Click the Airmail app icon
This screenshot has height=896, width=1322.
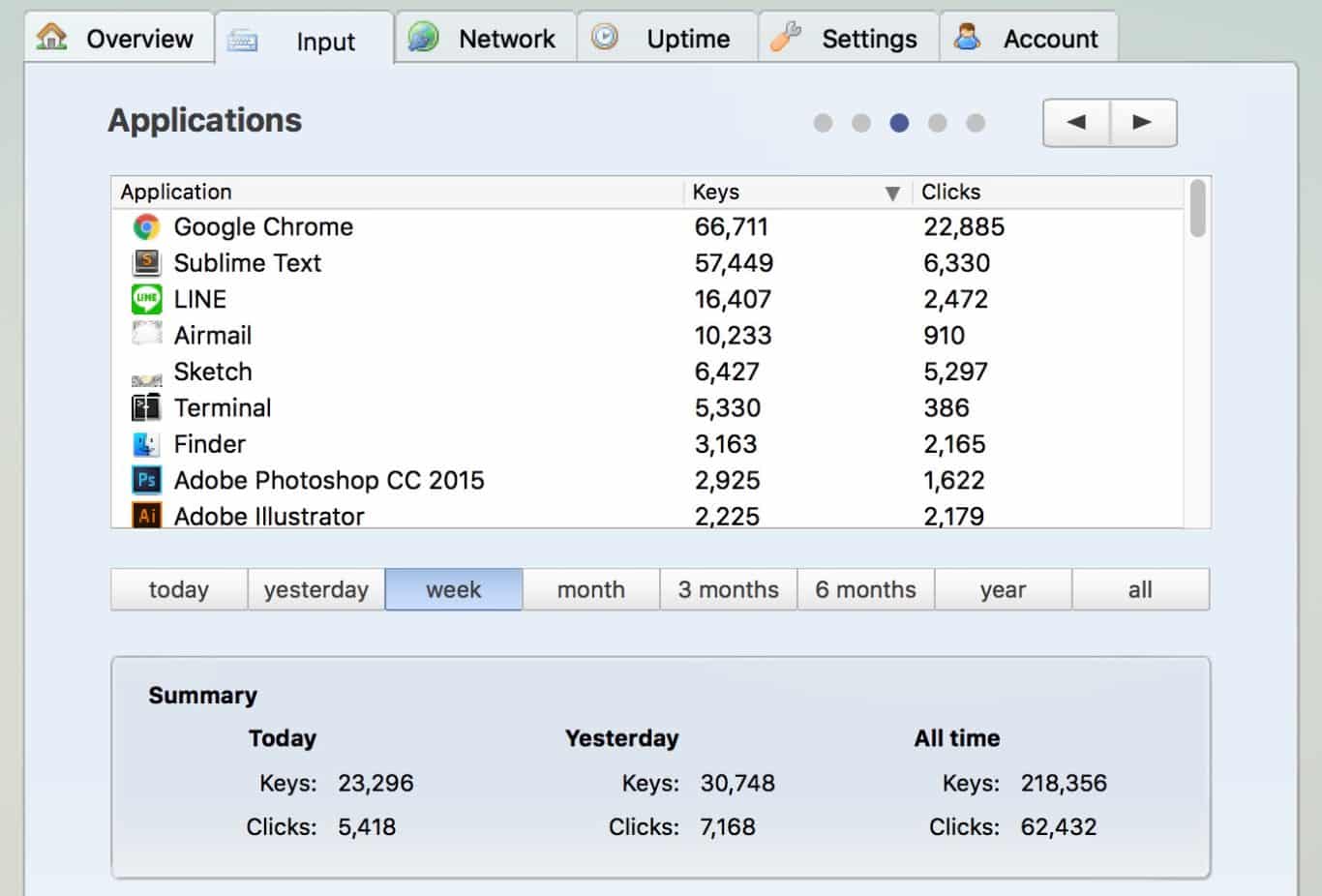[x=146, y=334]
